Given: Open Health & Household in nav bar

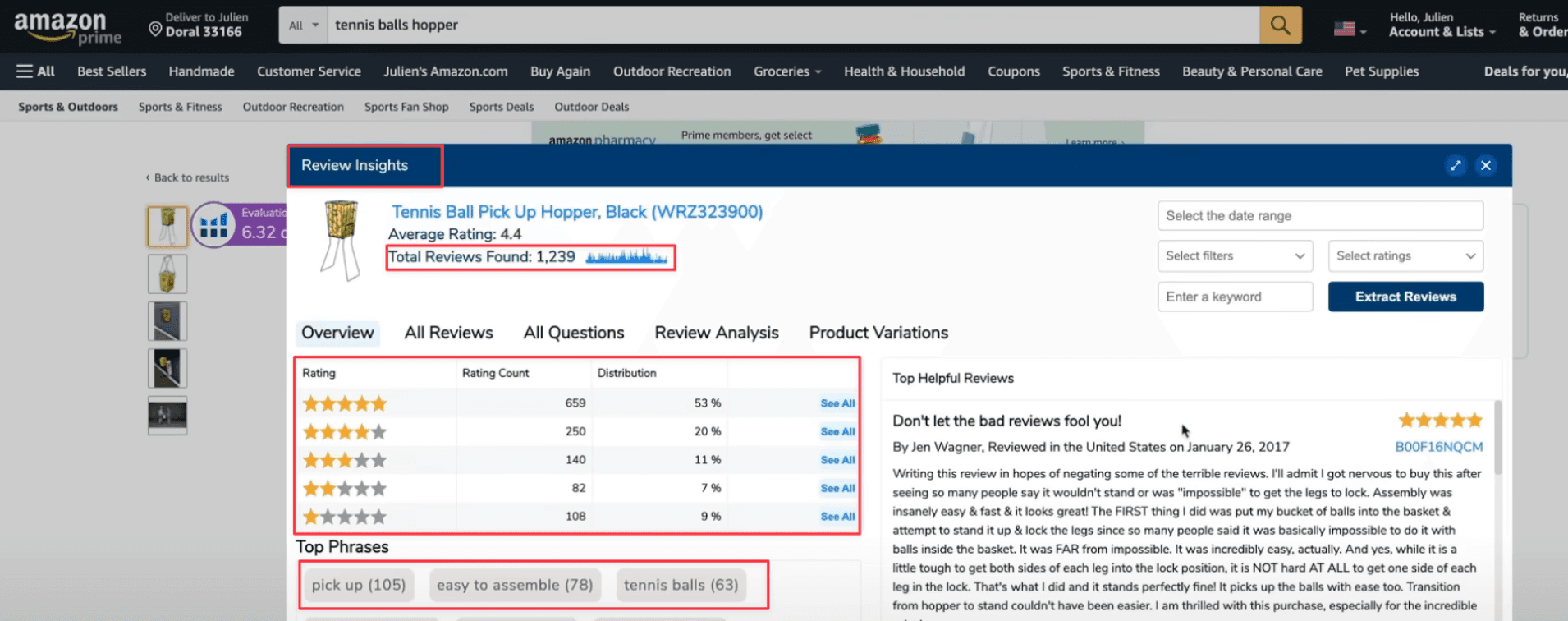Looking at the screenshot, I should (904, 71).
